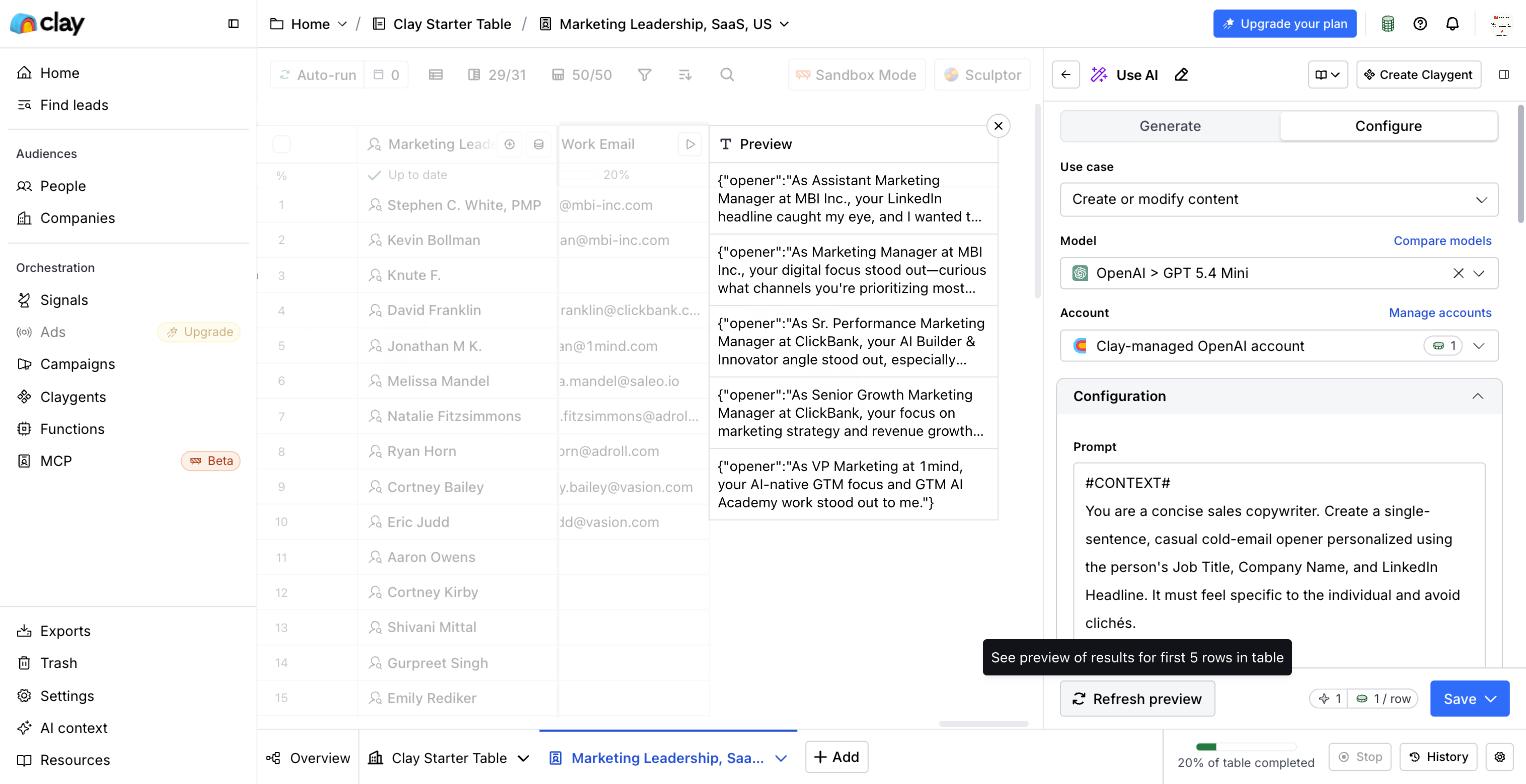Click Upgrade your plan button
This screenshot has width=1526, height=784.
coord(1284,24)
